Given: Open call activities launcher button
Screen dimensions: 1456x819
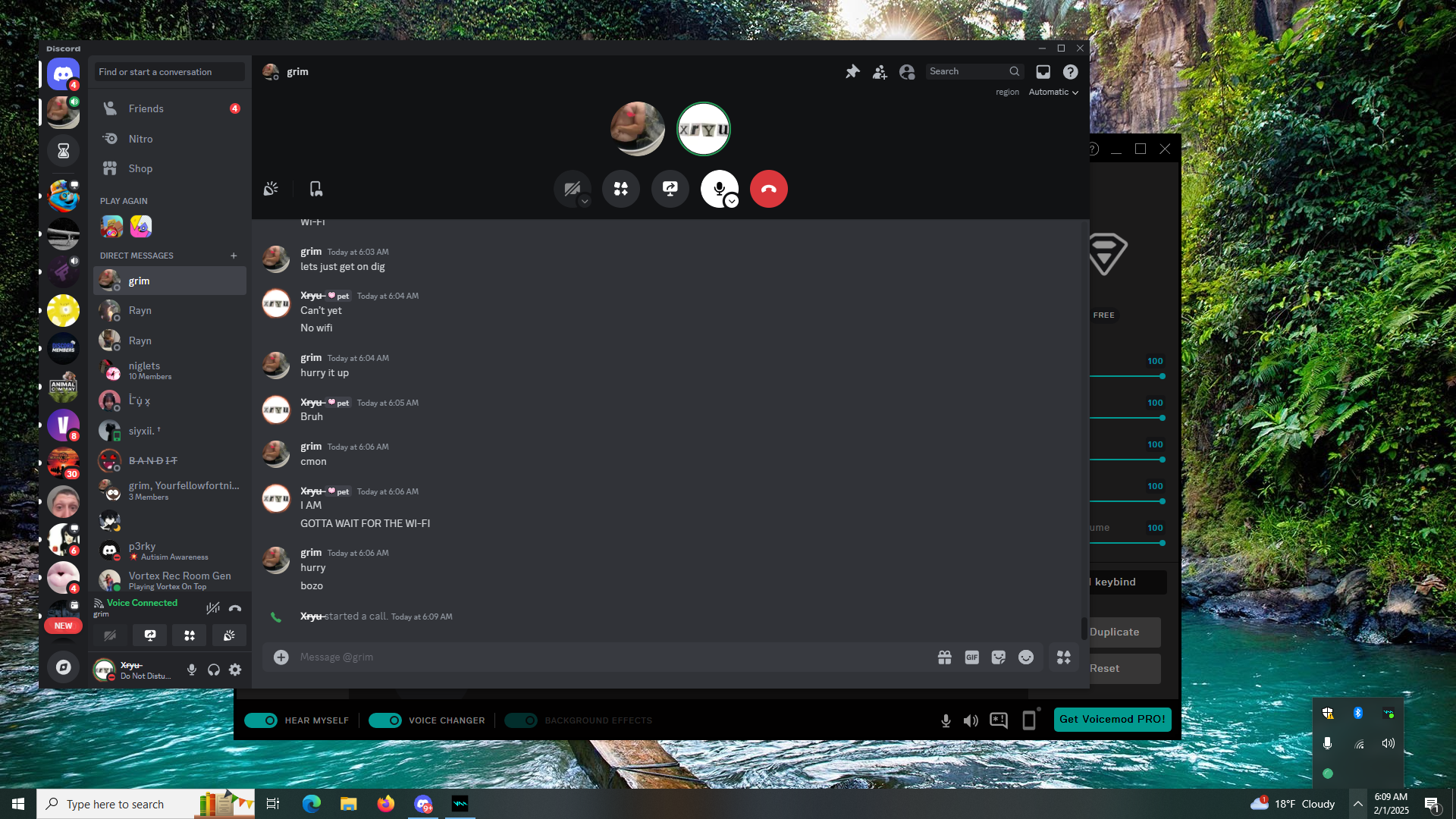Looking at the screenshot, I should (621, 189).
